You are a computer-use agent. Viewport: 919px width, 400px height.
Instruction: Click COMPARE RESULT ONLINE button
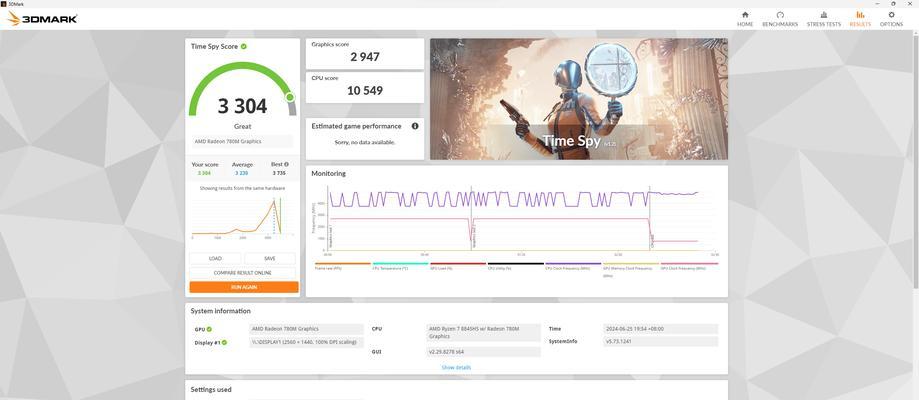pyautogui.click(x=243, y=273)
